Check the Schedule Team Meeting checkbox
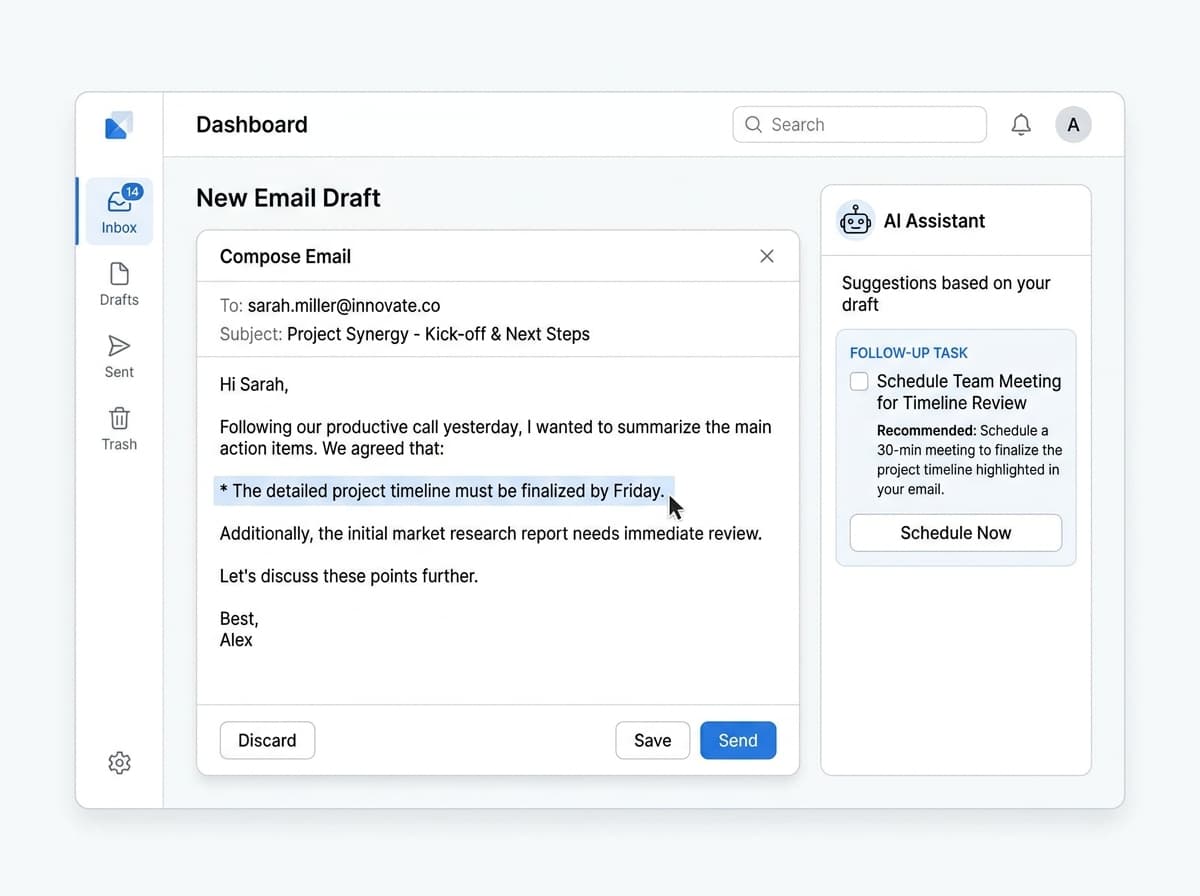The image size is (1200, 896). pyautogui.click(x=859, y=381)
